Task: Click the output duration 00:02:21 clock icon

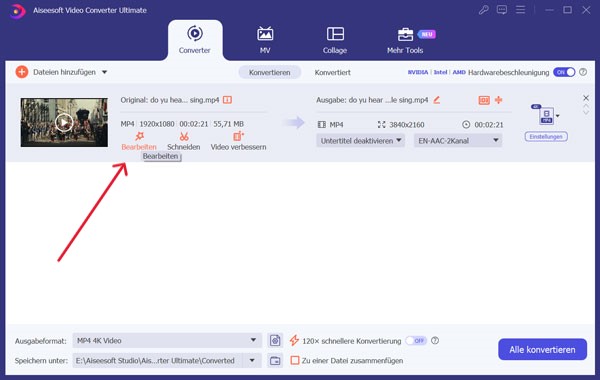Action: click(x=466, y=124)
